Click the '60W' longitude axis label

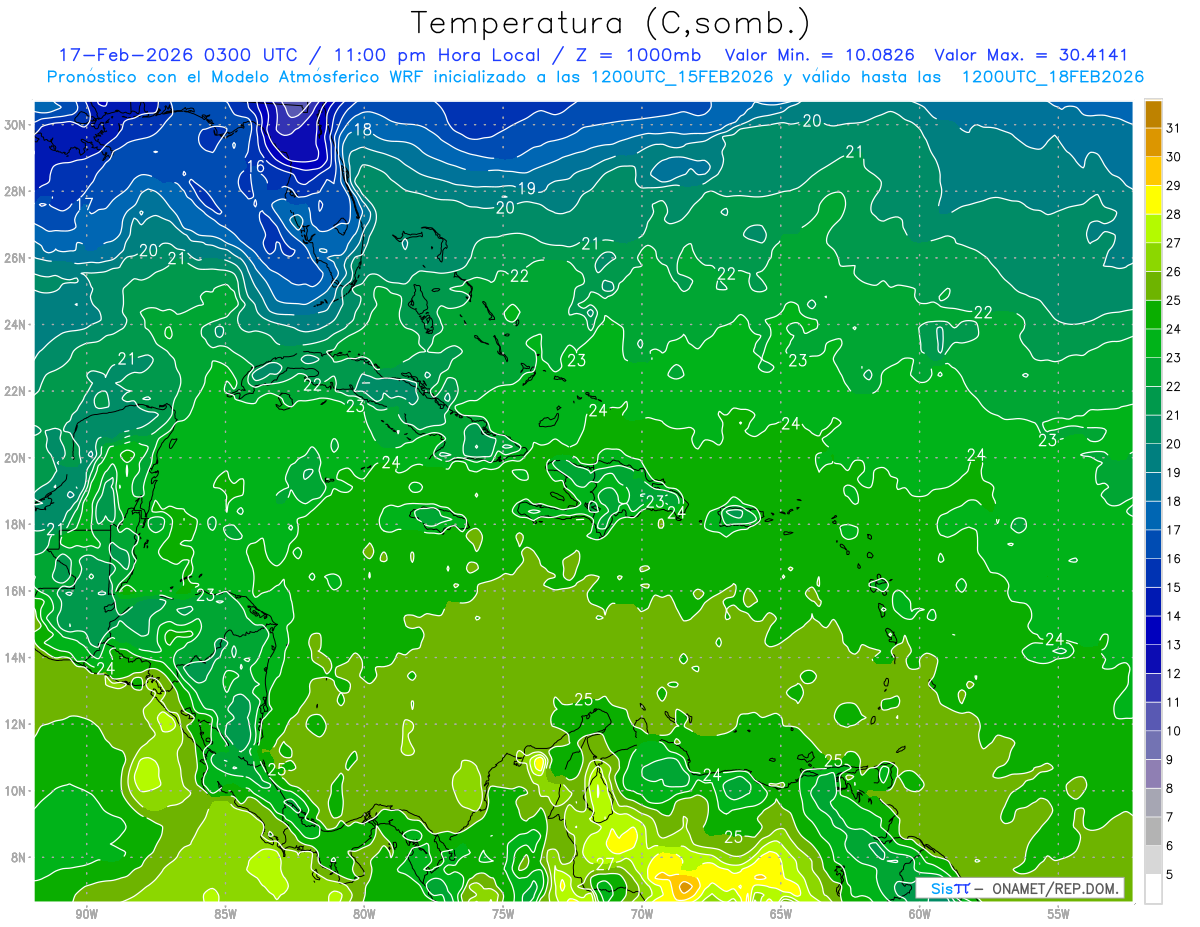point(920,914)
